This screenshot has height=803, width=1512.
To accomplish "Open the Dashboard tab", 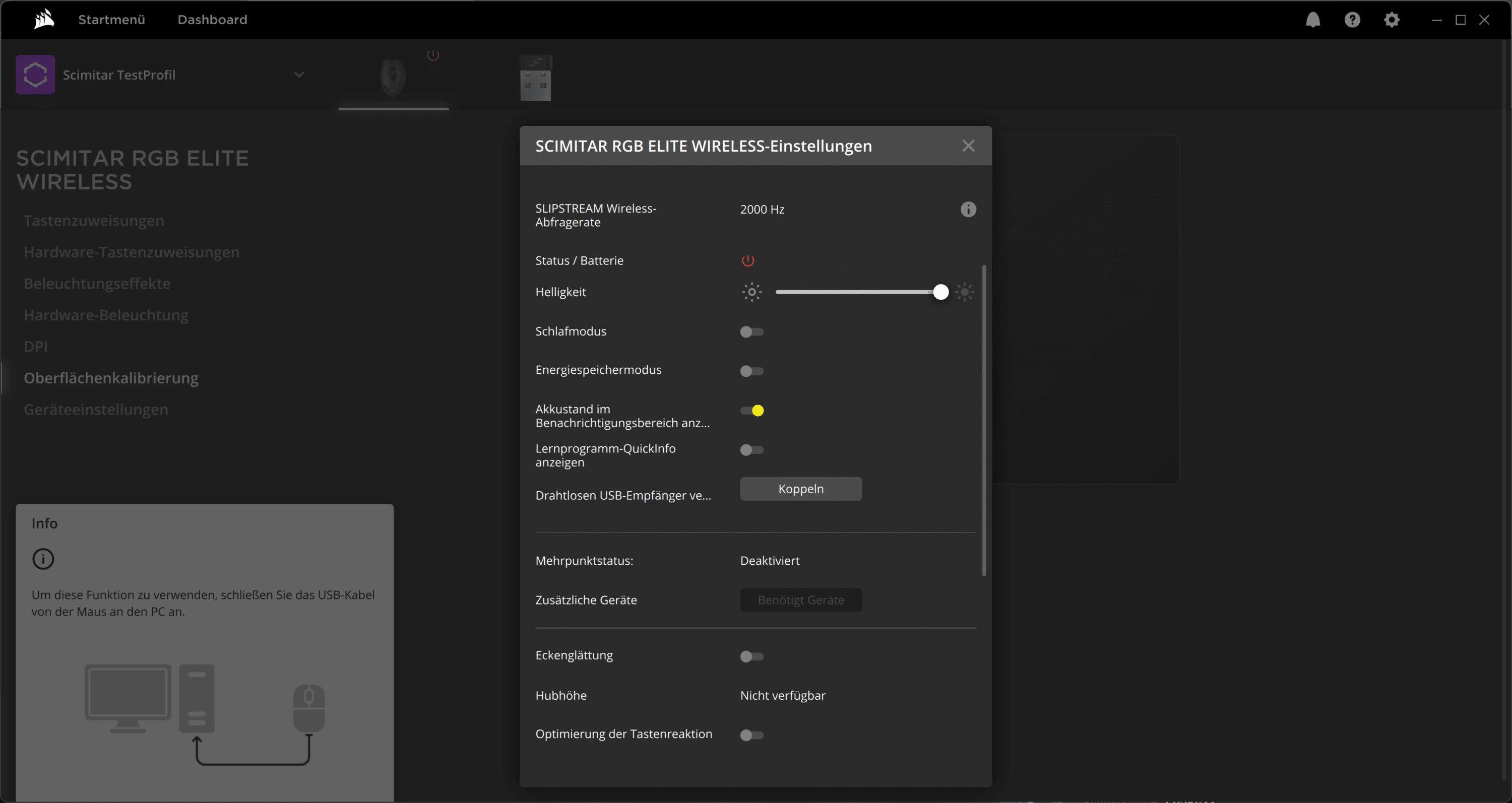I will 212,19.
